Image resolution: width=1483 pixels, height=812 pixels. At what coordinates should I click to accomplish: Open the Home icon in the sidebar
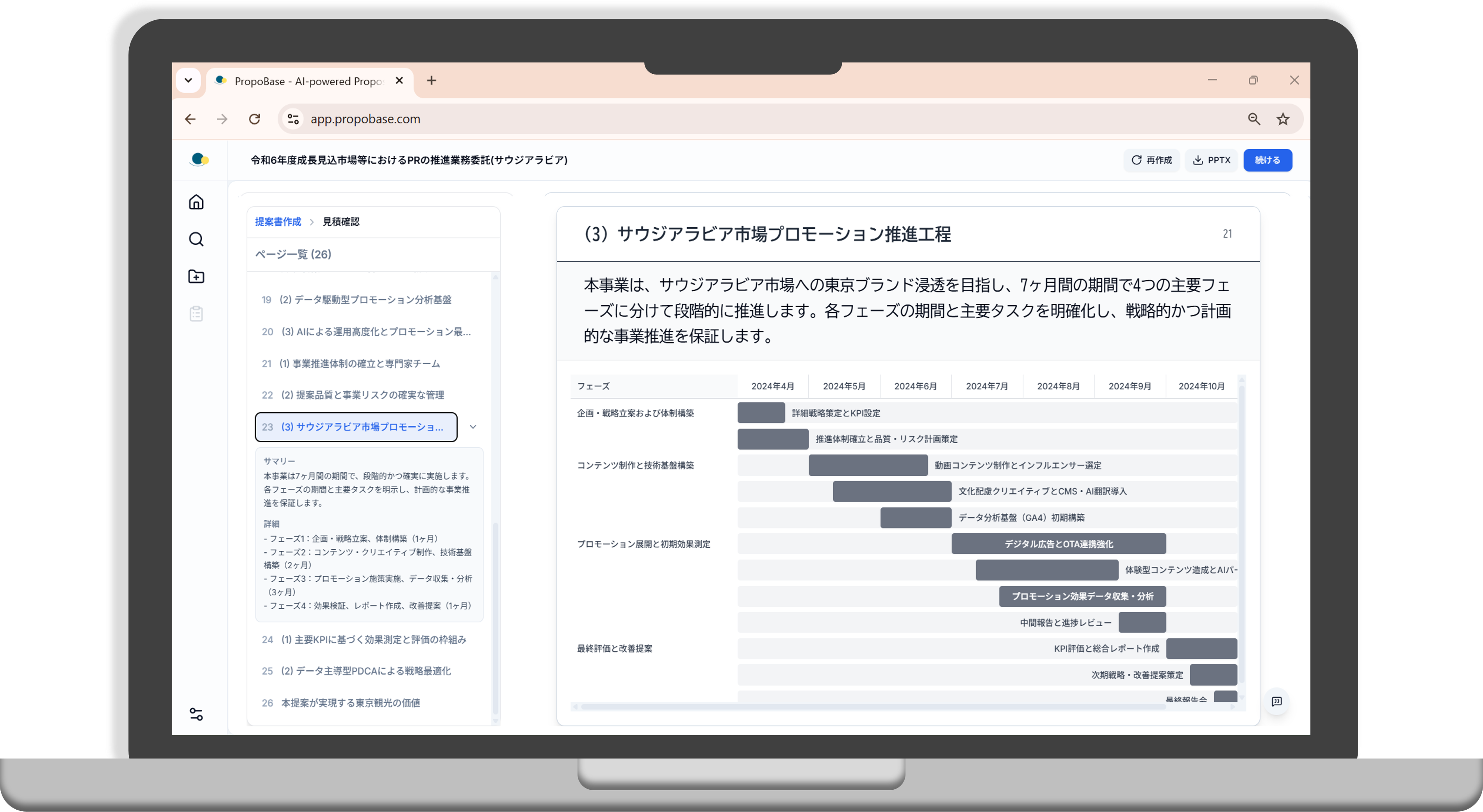[196, 203]
